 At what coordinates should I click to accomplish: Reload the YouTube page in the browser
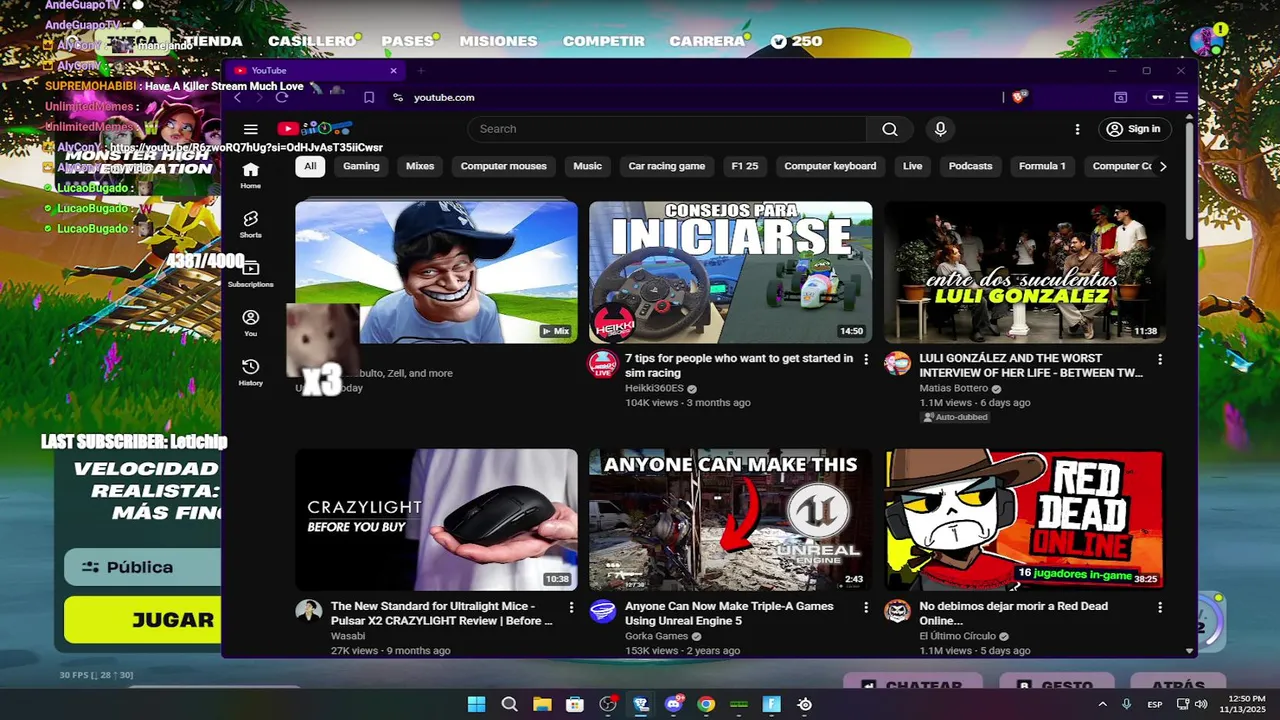click(x=282, y=97)
